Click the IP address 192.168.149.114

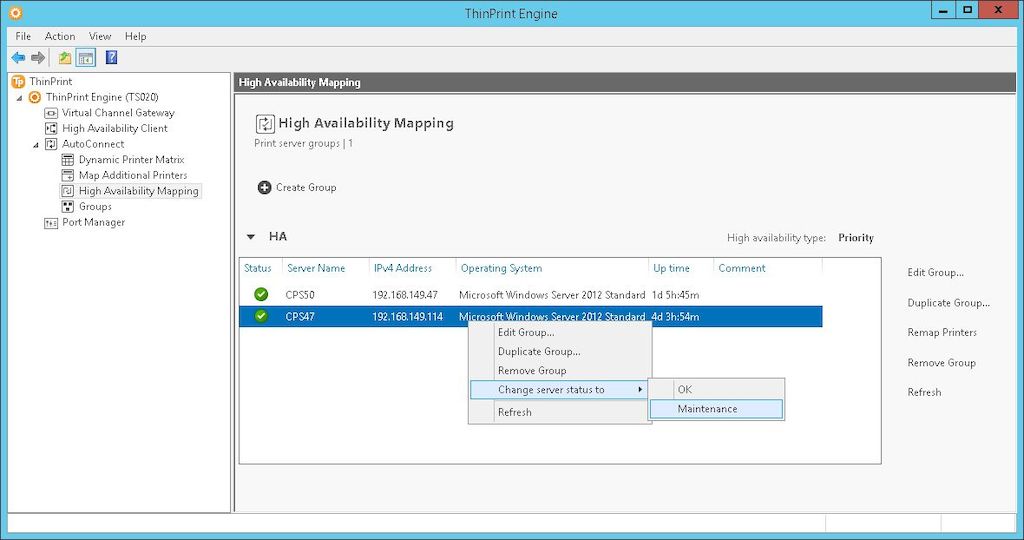click(x=408, y=317)
